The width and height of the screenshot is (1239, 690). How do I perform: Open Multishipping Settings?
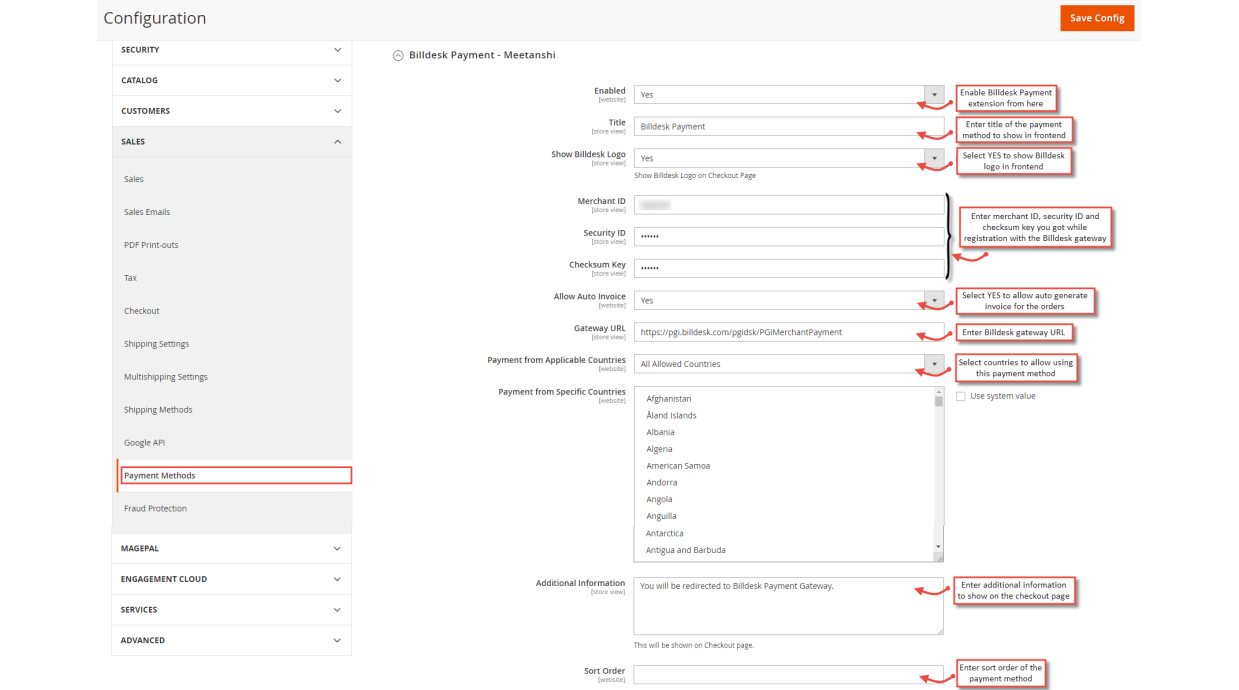point(166,377)
